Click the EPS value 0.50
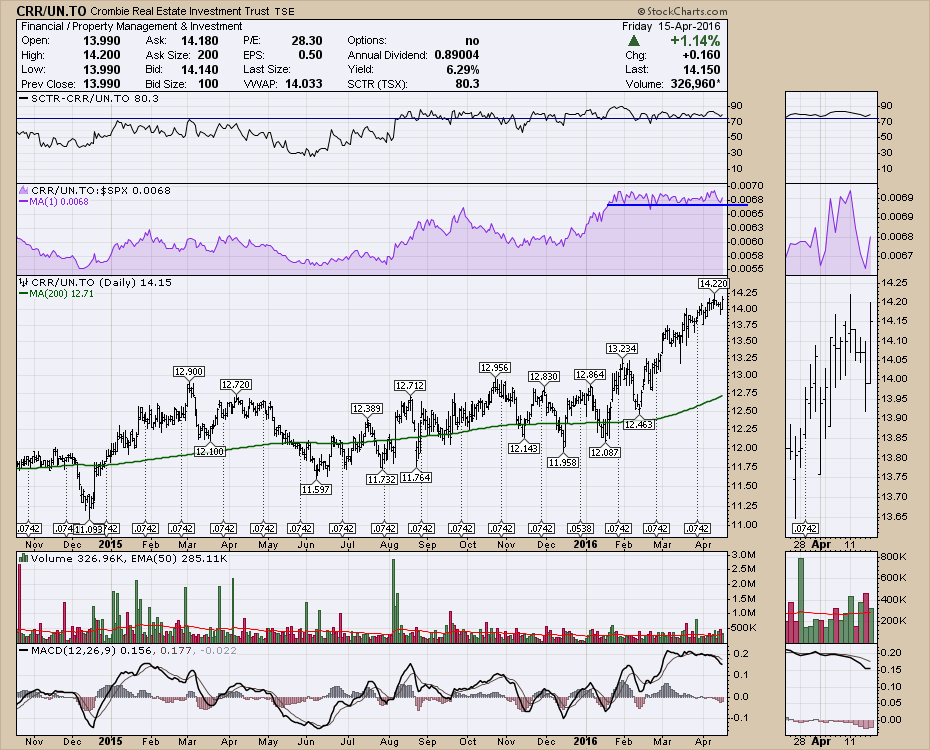Viewport: 930px width, 750px height. [310, 55]
